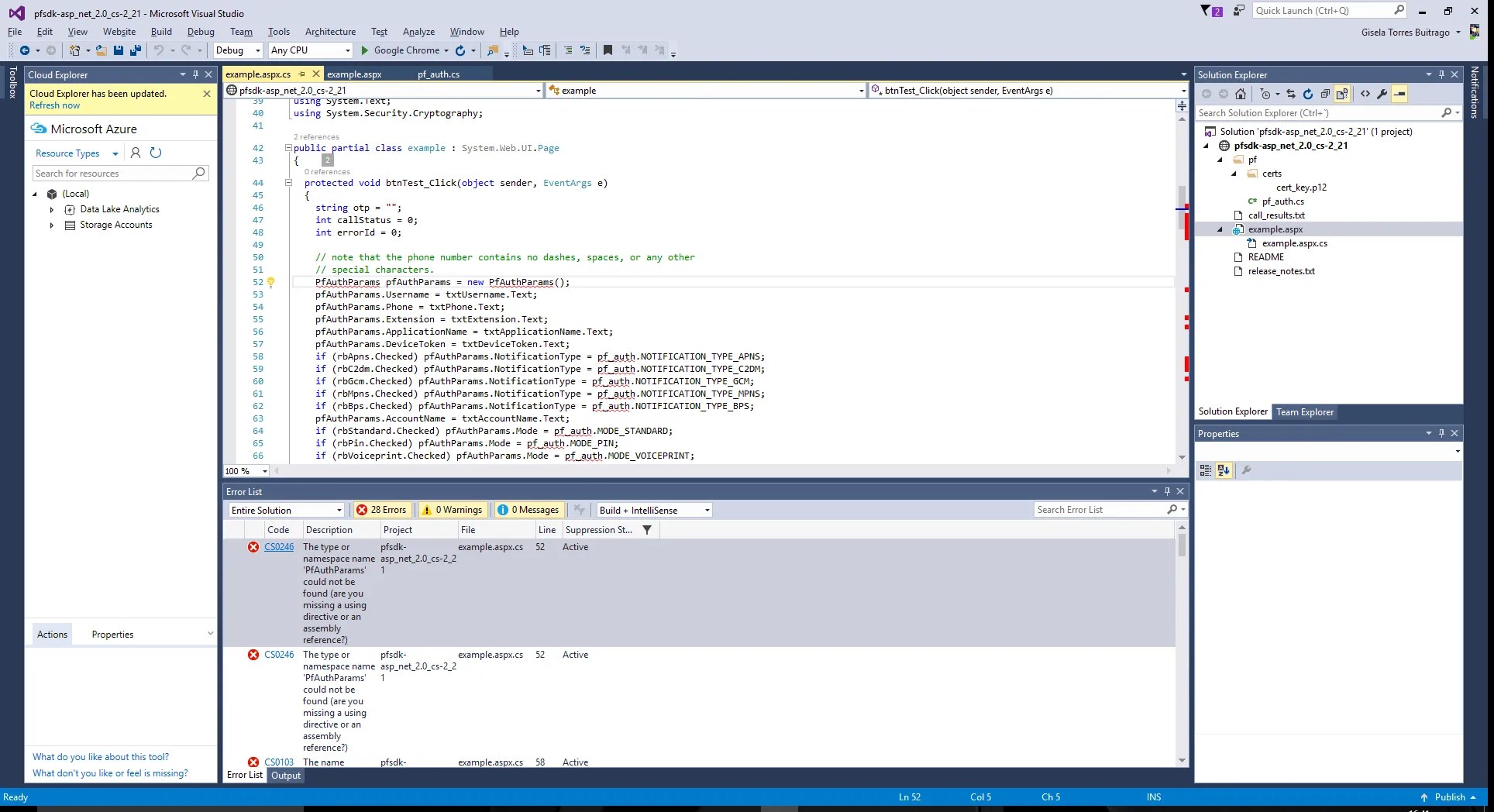Expand the Storage Accounts node

point(52,225)
